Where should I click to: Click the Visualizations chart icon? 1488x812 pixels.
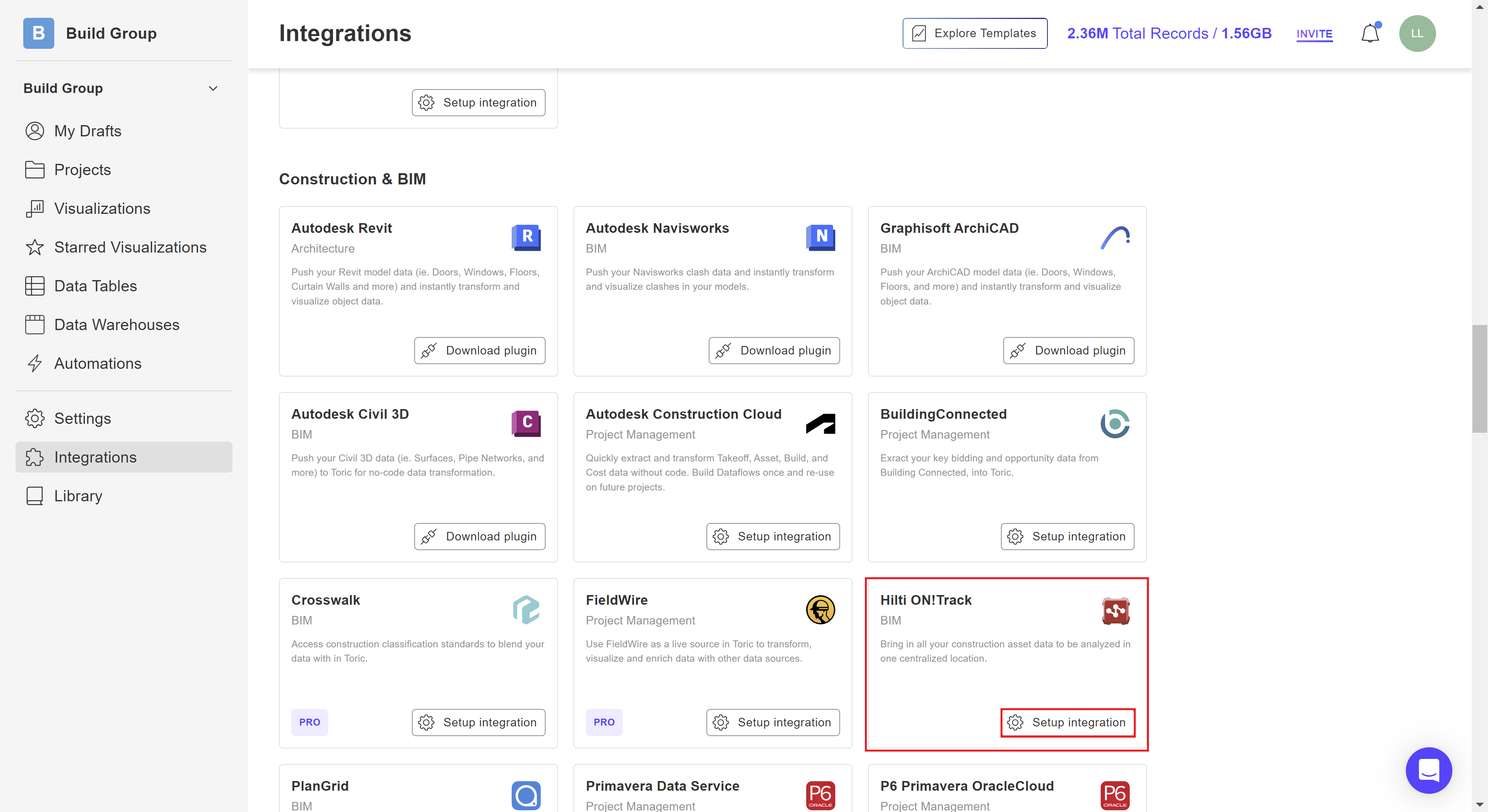[34, 208]
